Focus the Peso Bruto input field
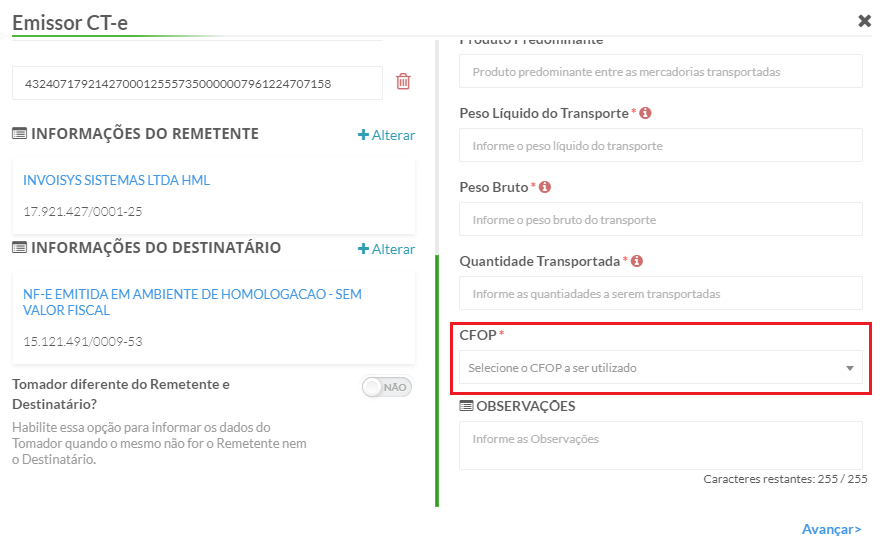 tap(661, 219)
